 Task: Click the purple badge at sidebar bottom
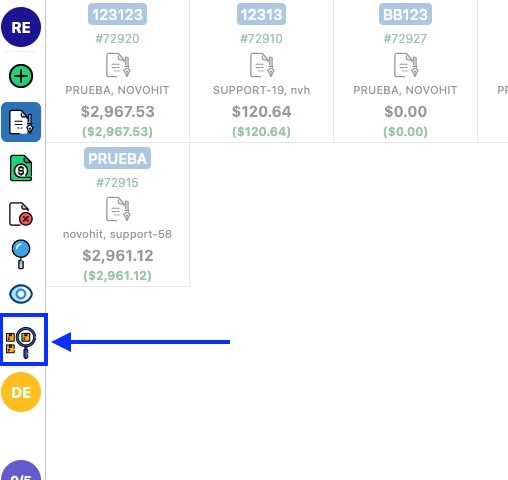tap(21, 470)
